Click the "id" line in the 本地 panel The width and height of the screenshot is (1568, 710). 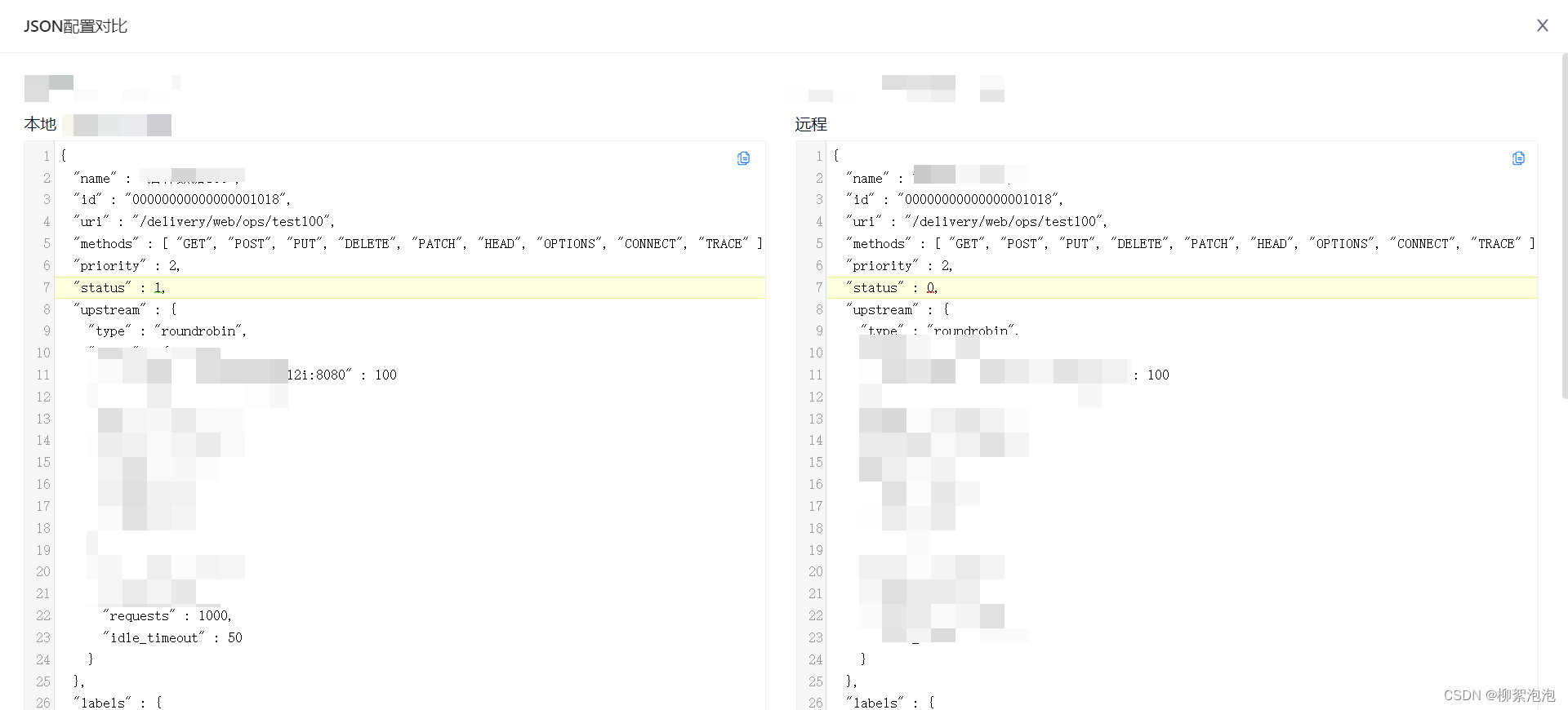[181, 199]
